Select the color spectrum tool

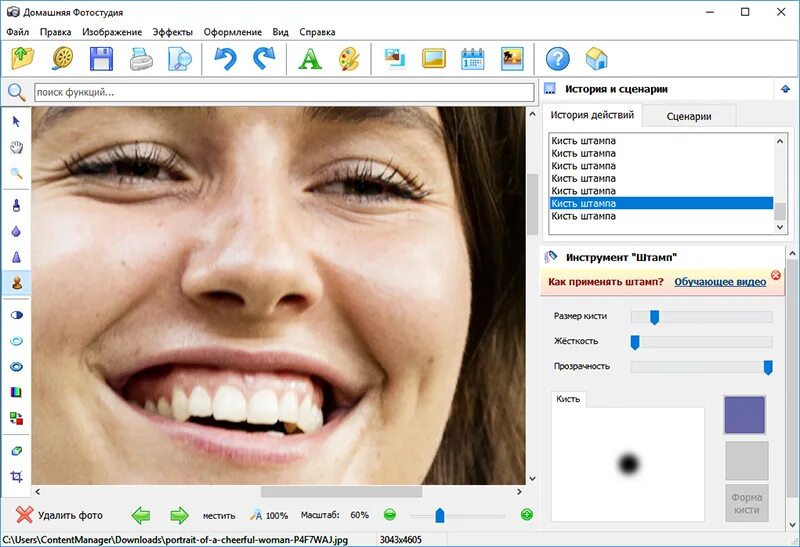click(16, 392)
